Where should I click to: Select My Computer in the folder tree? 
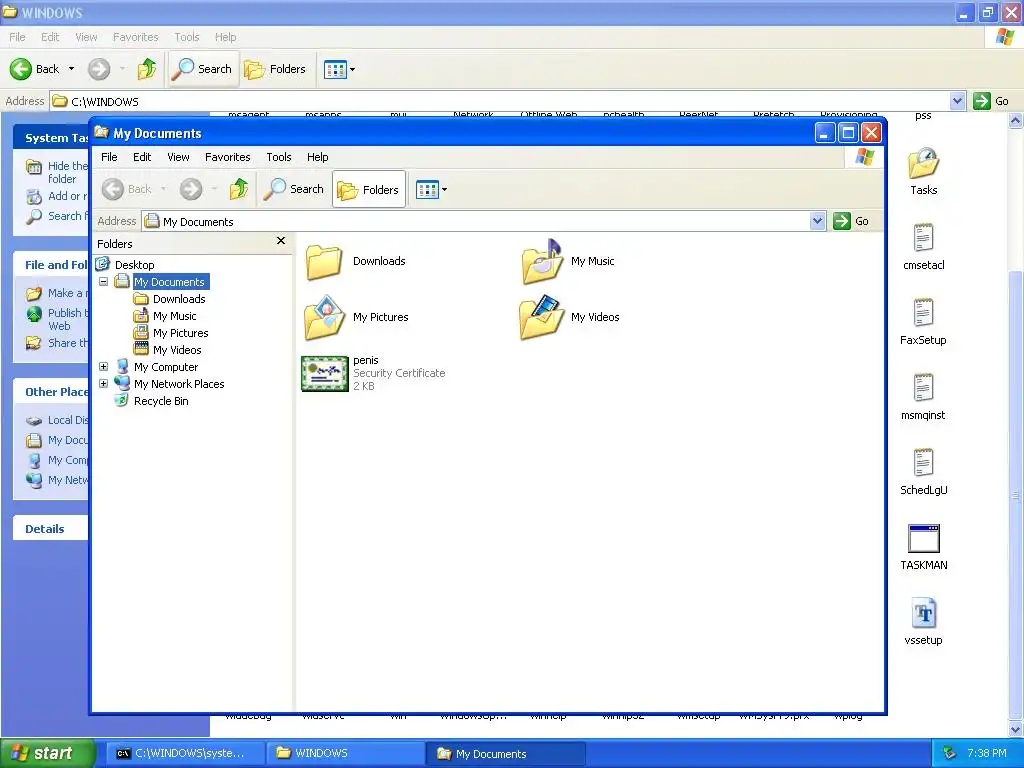point(166,367)
